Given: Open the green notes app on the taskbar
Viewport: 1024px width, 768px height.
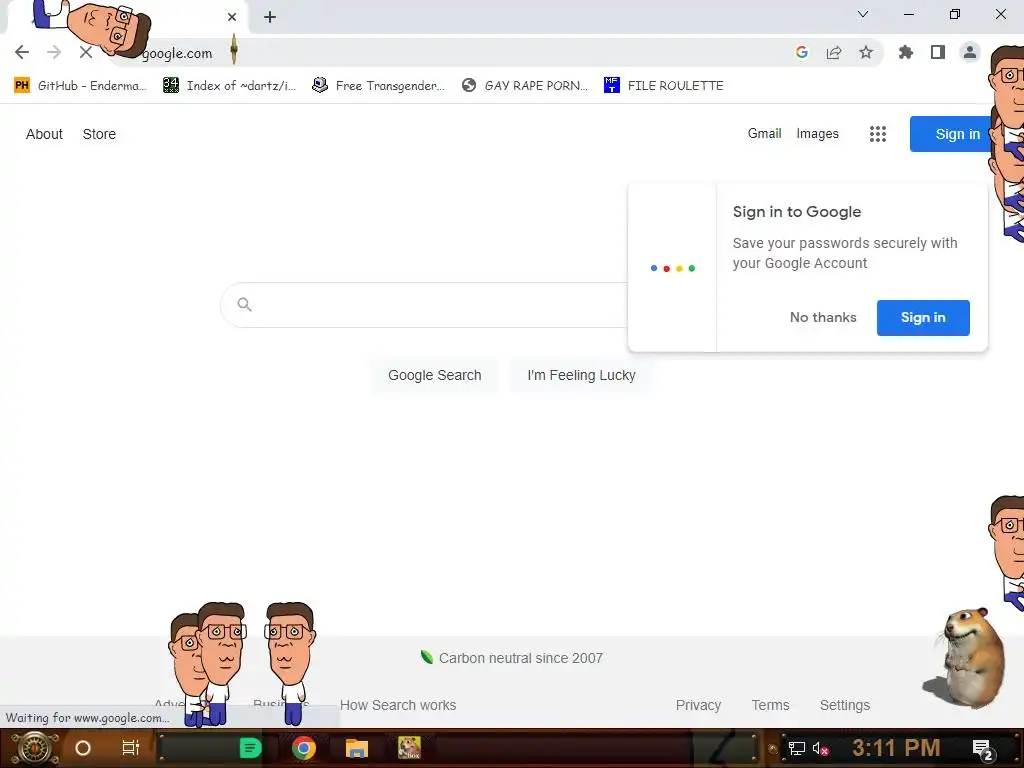Looking at the screenshot, I should pyautogui.click(x=250, y=748).
